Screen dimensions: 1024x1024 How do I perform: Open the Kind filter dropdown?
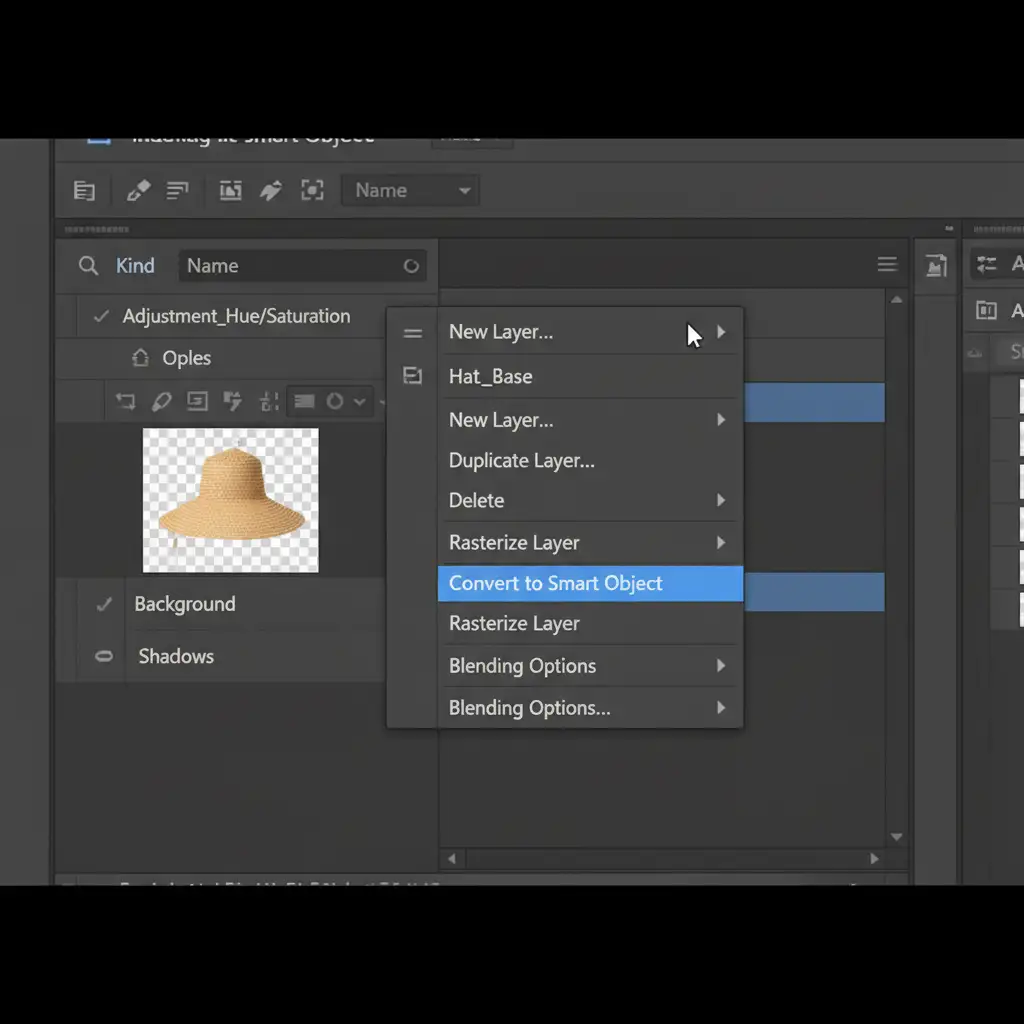tap(135, 266)
